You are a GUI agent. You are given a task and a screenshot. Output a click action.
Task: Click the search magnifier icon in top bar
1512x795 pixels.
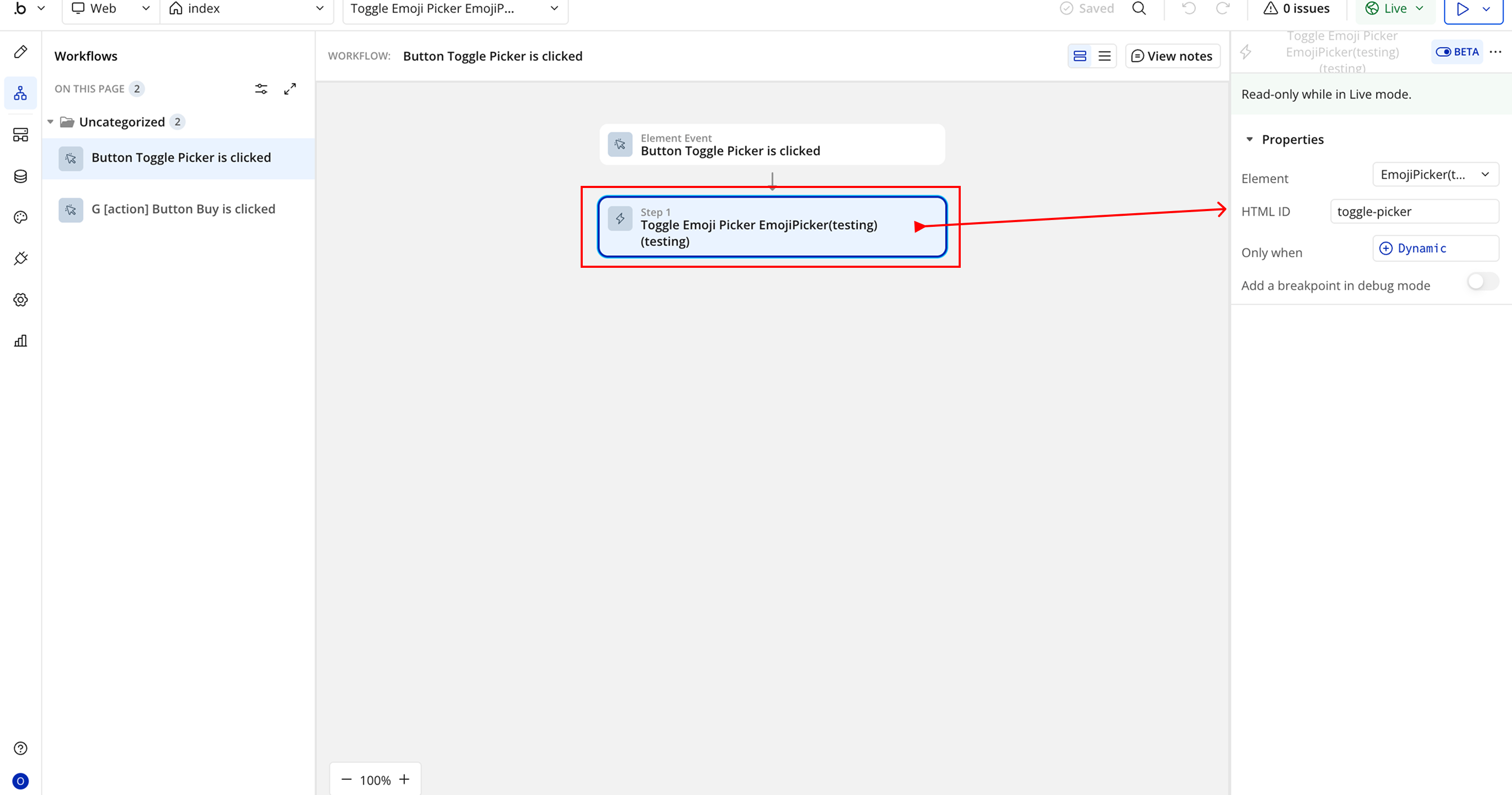(1139, 8)
